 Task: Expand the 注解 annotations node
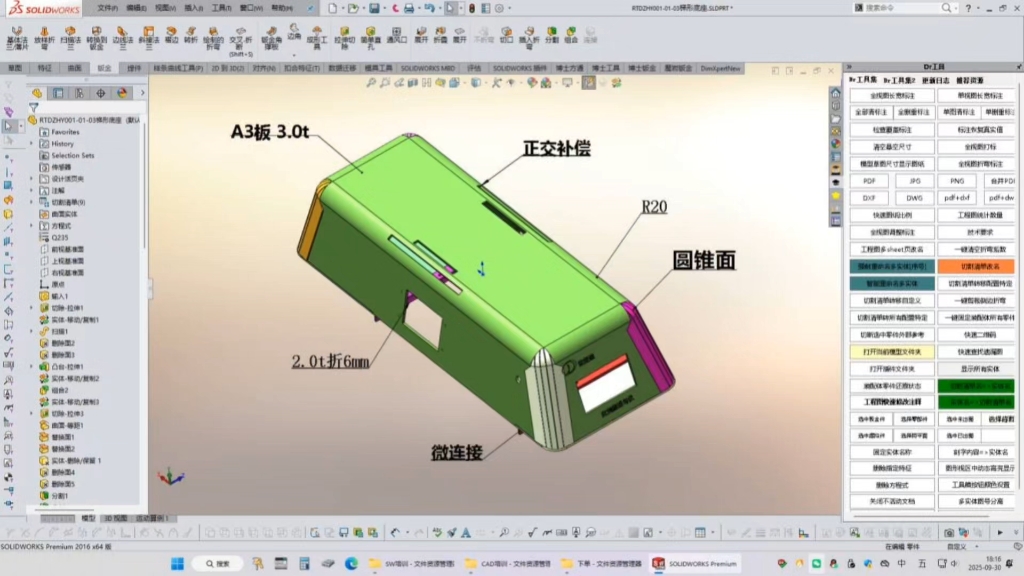pyautogui.click(x=31, y=190)
